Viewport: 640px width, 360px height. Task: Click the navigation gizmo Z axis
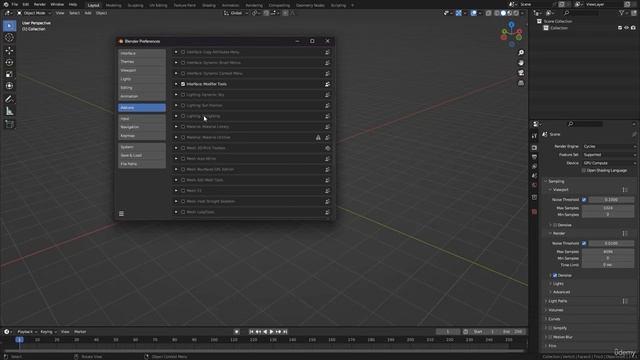511,25
